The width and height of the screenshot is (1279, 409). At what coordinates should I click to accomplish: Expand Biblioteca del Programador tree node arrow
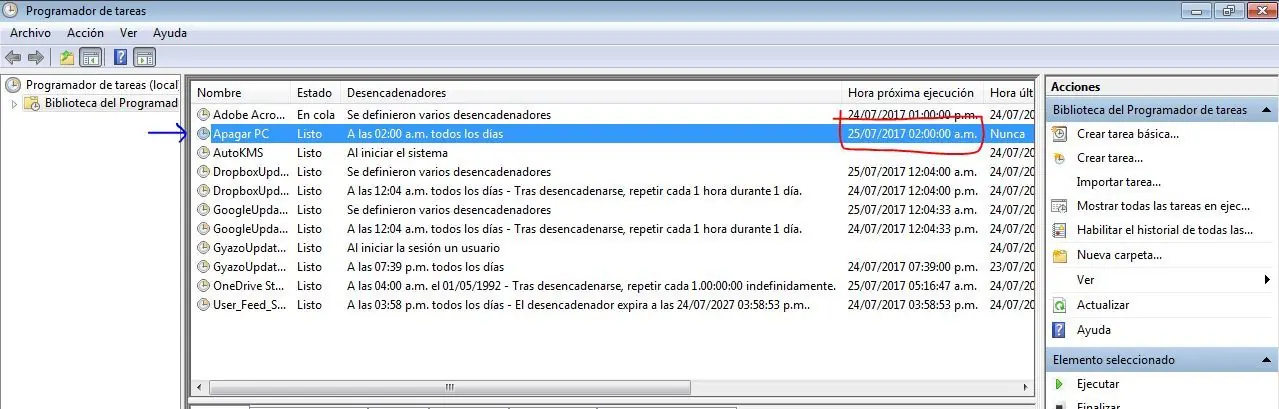(x=14, y=104)
